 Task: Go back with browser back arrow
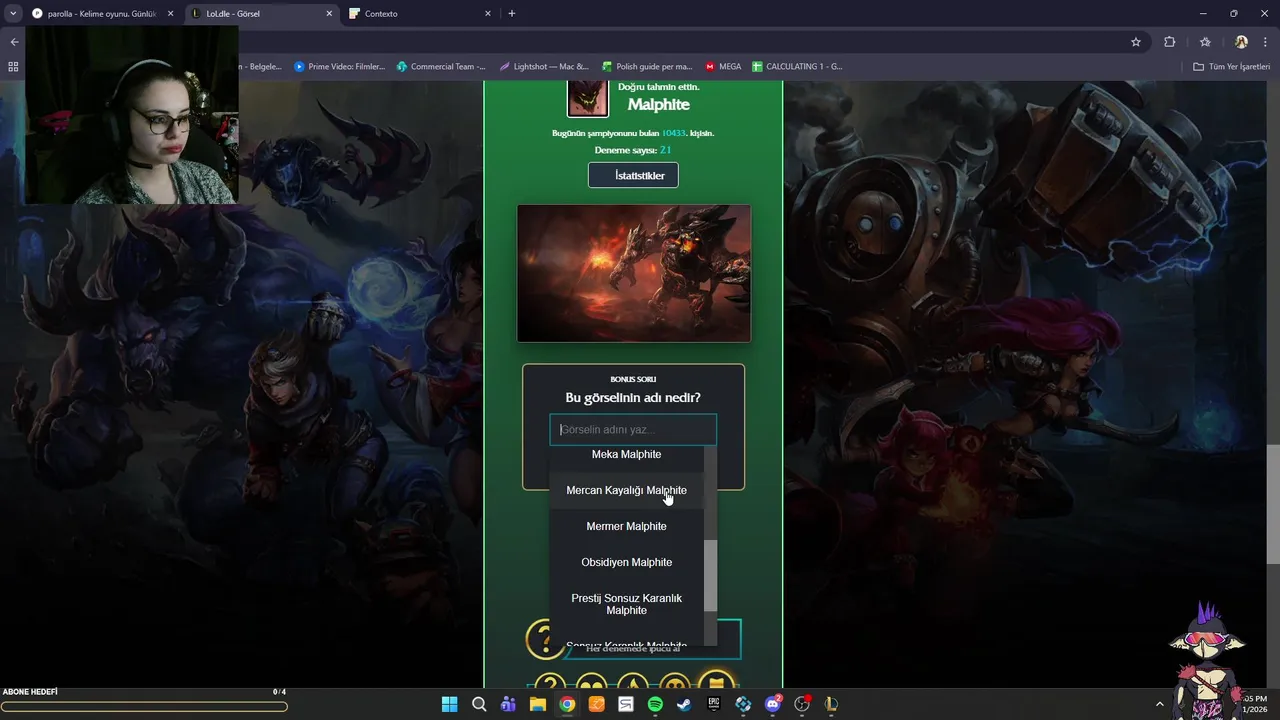point(14,42)
